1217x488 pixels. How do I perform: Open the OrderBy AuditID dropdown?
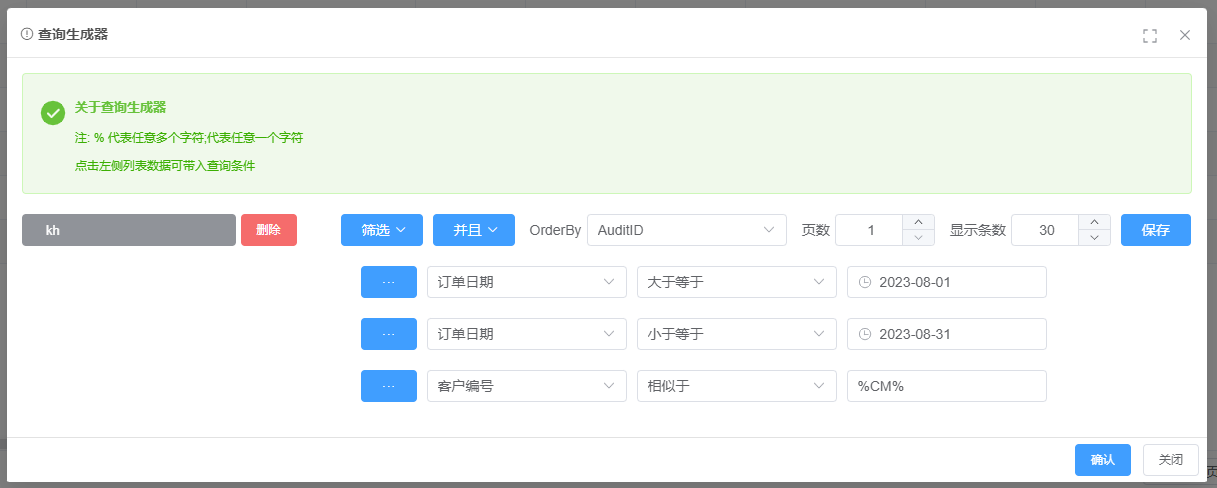click(x=687, y=230)
